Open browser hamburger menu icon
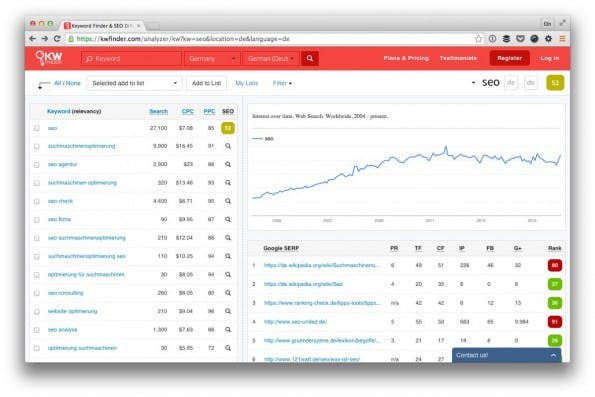The width and height of the screenshot is (595, 397). [562, 39]
